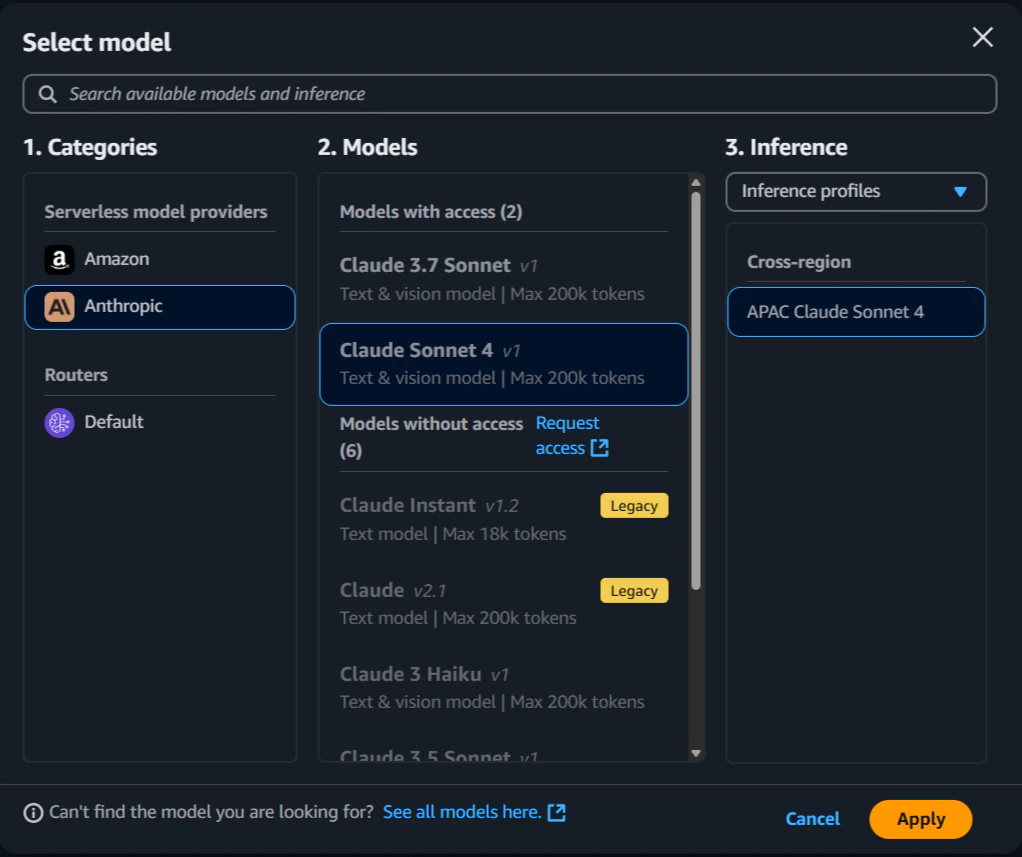Focus the search available models field

click(510, 94)
